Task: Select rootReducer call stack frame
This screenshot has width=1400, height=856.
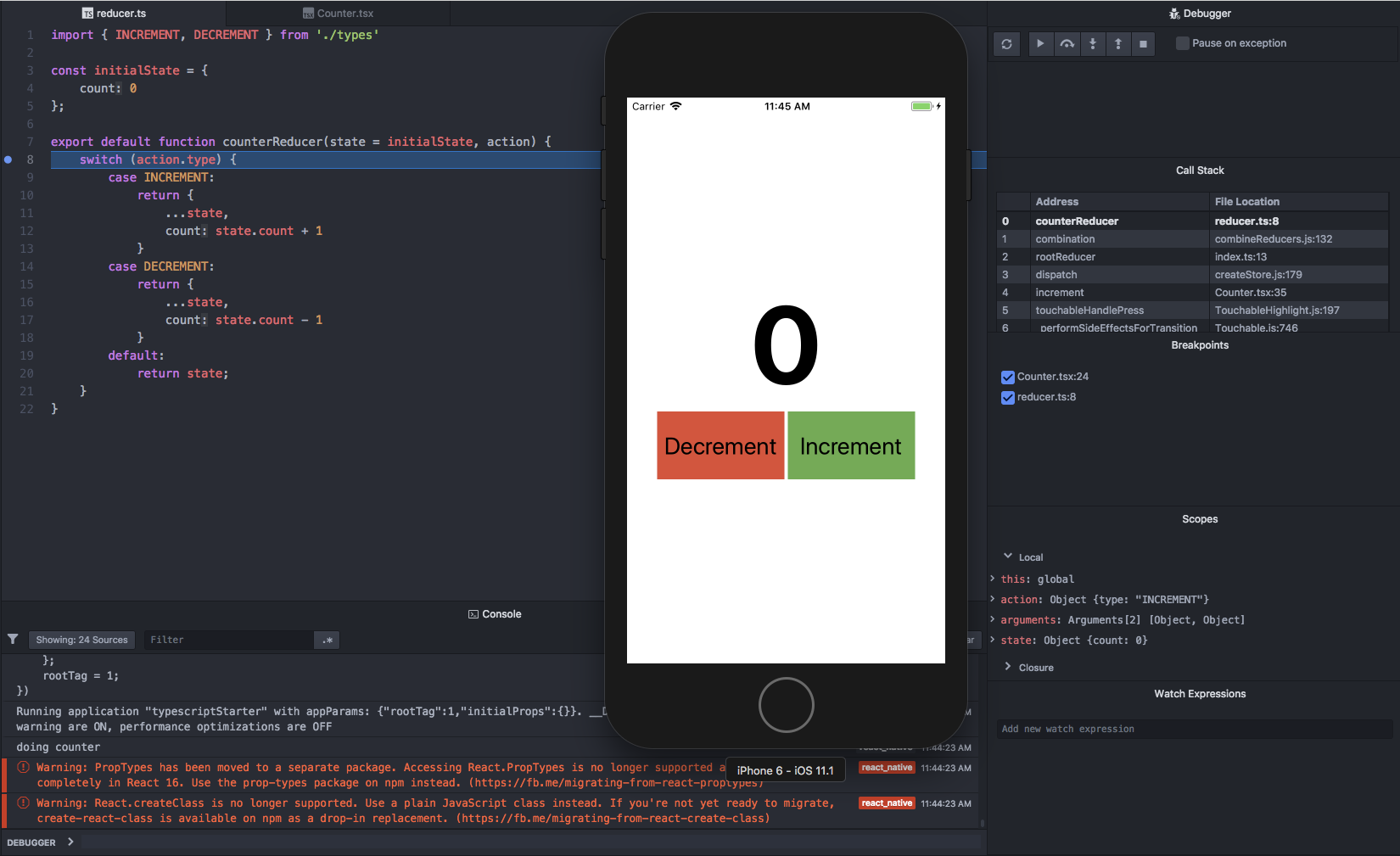Action: (1192, 257)
